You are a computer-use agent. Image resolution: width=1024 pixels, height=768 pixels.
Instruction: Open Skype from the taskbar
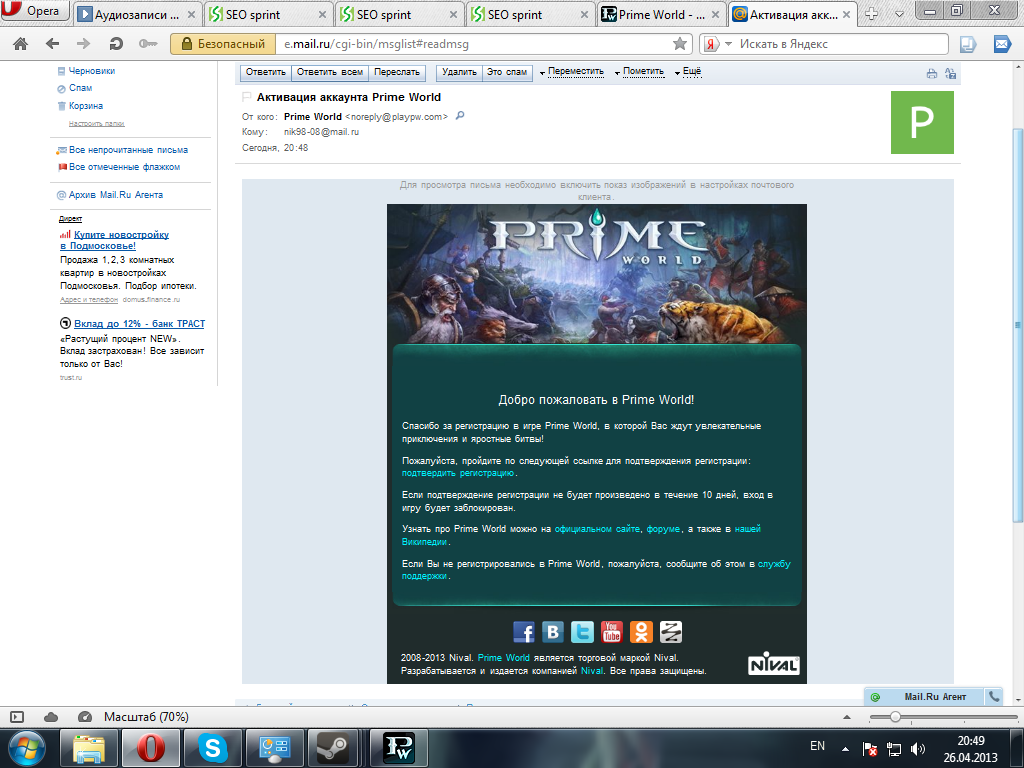(212, 748)
